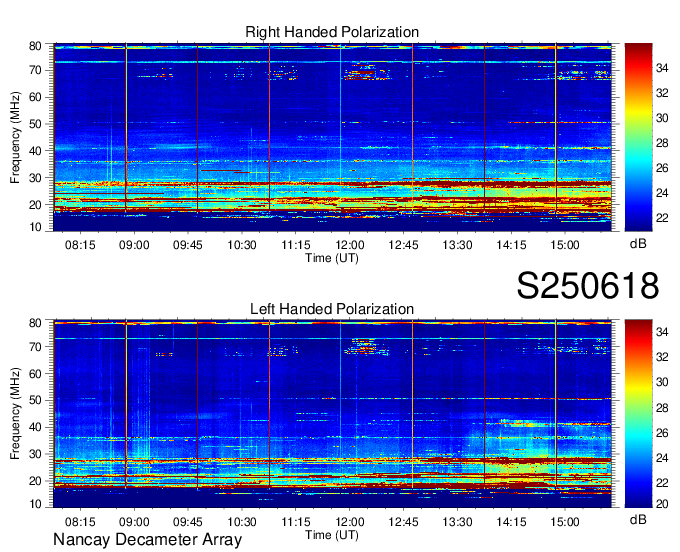The width and height of the screenshot is (680, 552).
Task: Click the S250618 label
Action: click(588, 286)
